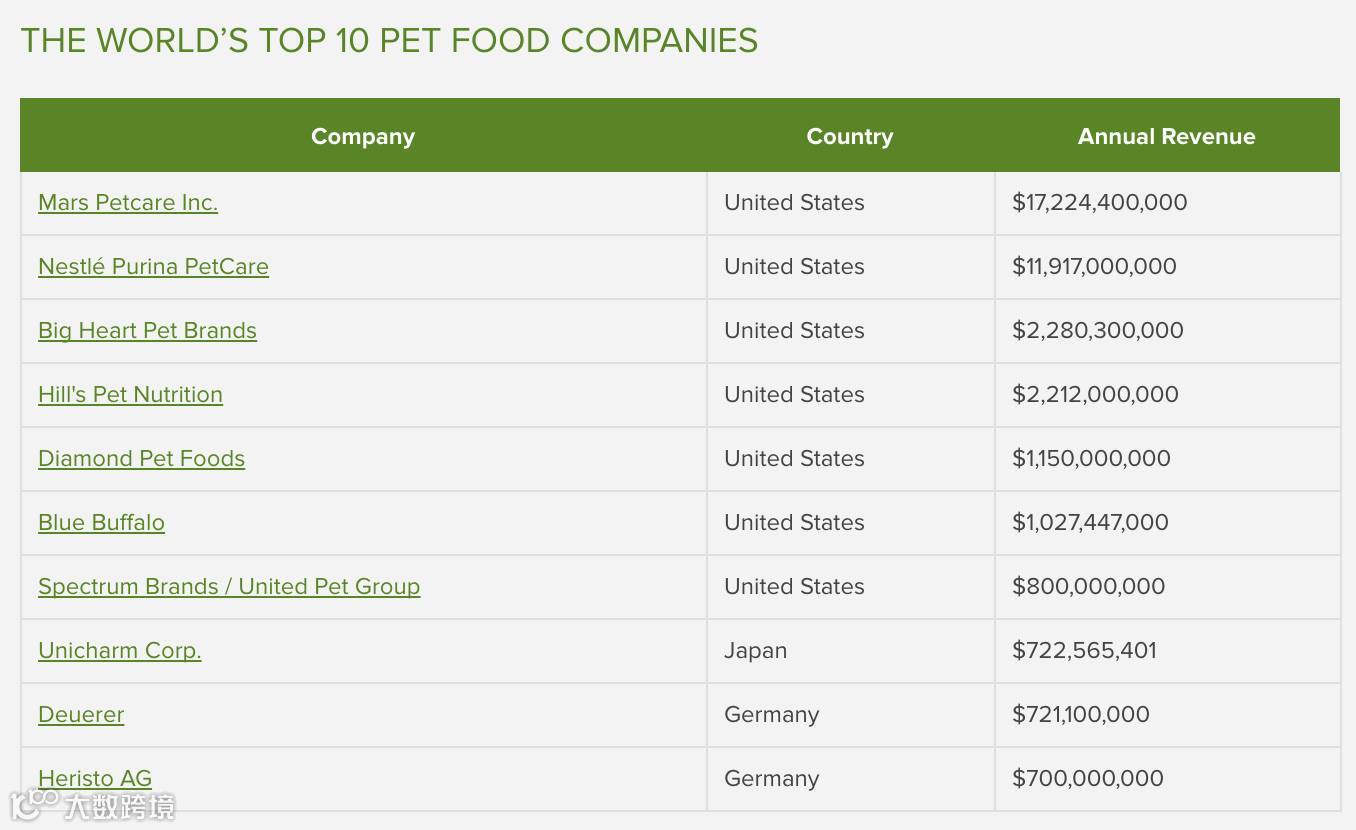Visit the Heristo AG link

[95, 779]
